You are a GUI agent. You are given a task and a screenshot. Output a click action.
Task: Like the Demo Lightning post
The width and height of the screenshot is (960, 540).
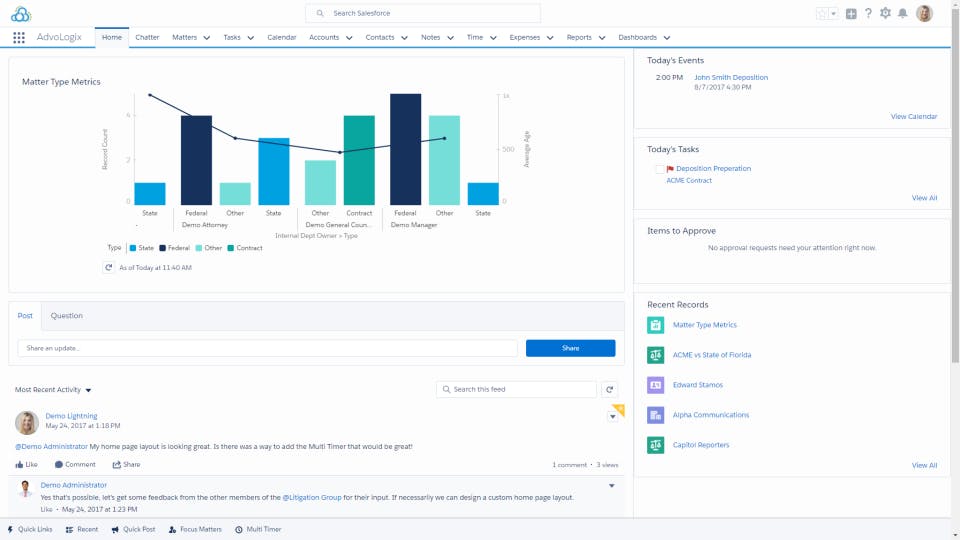tap(26, 465)
